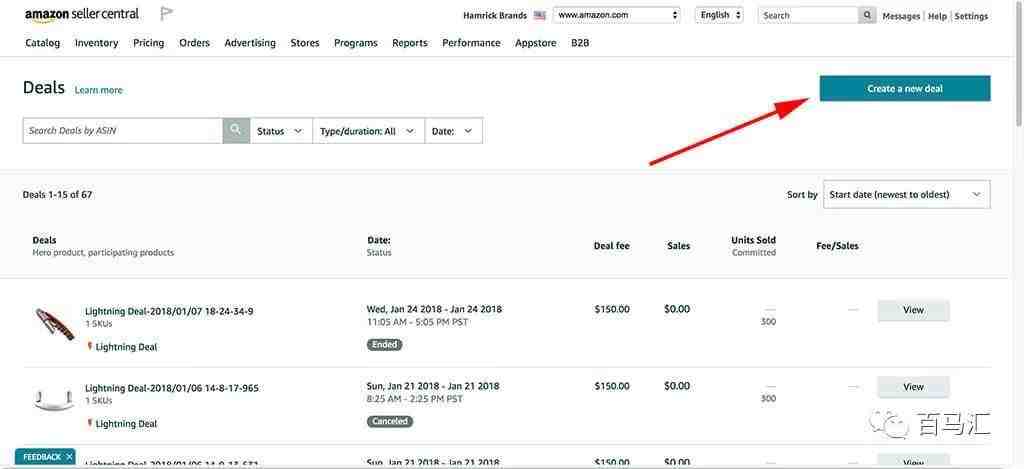
Task: Expand the Status filter dropdown
Action: [281, 131]
